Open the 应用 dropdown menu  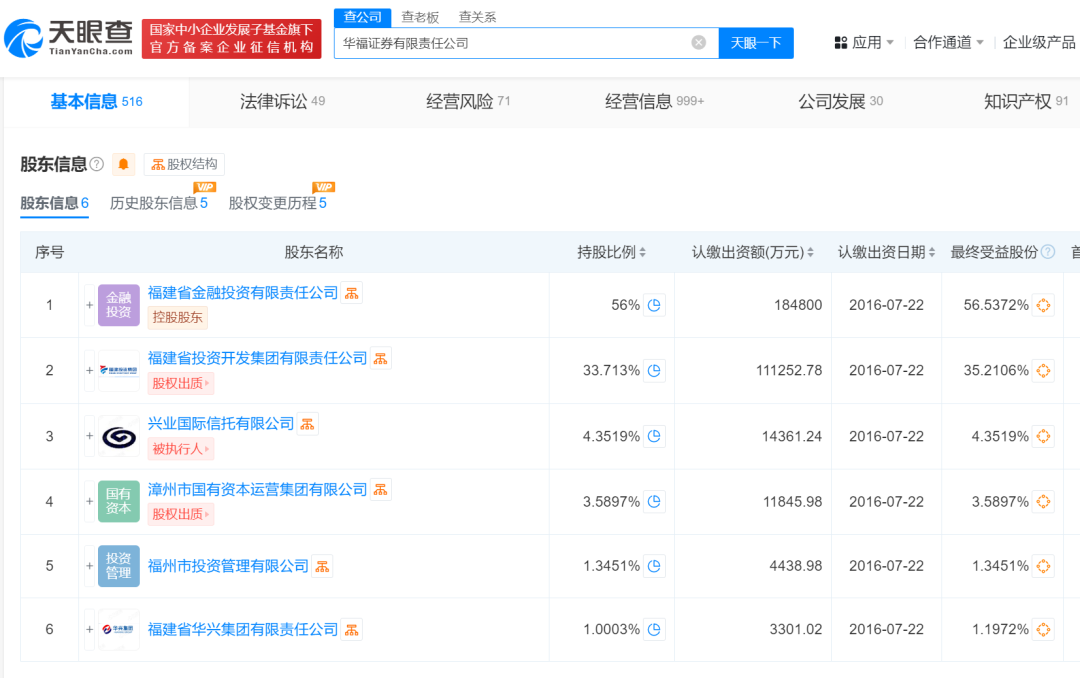864,43
